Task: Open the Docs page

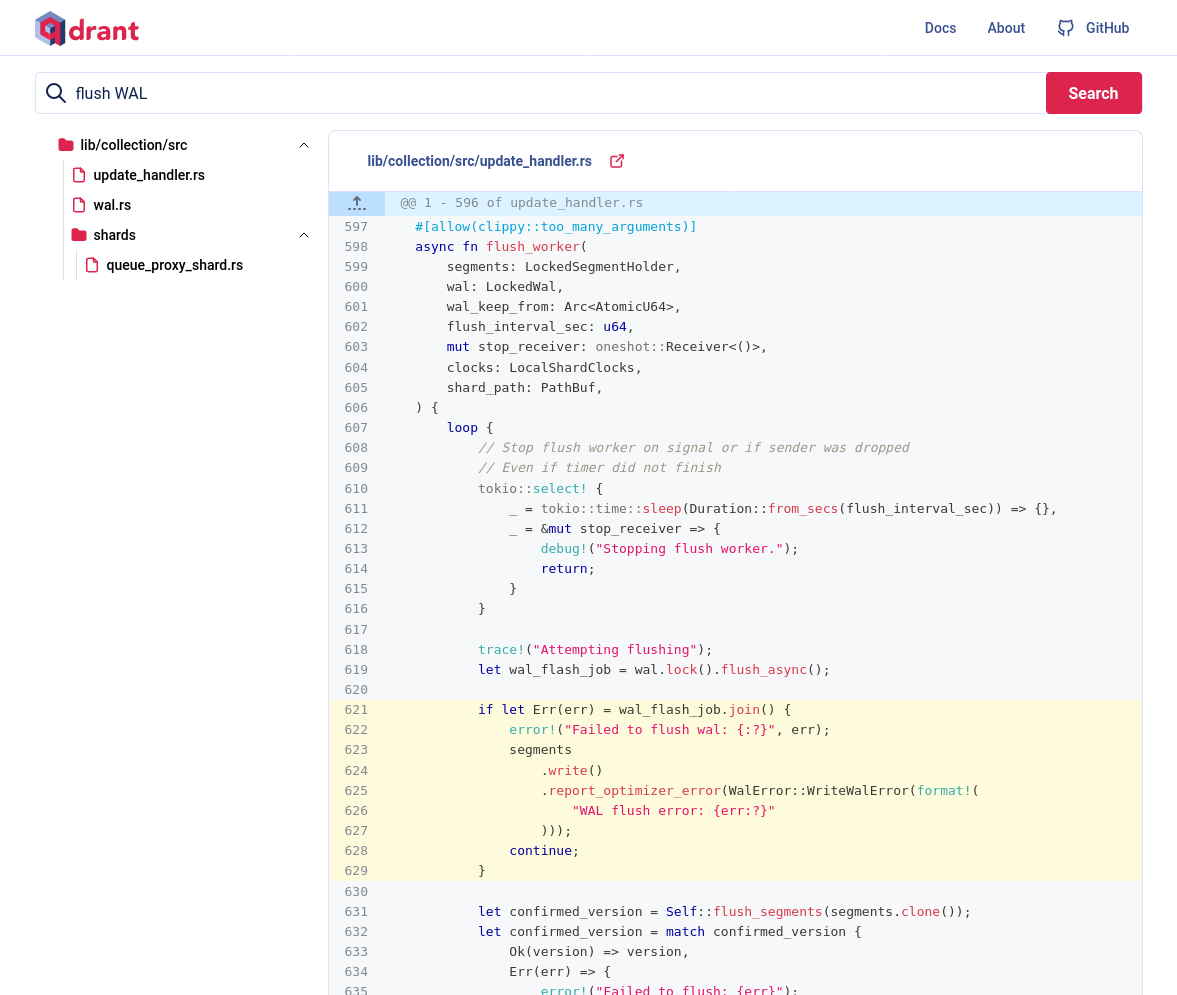Action: point(940,28)
